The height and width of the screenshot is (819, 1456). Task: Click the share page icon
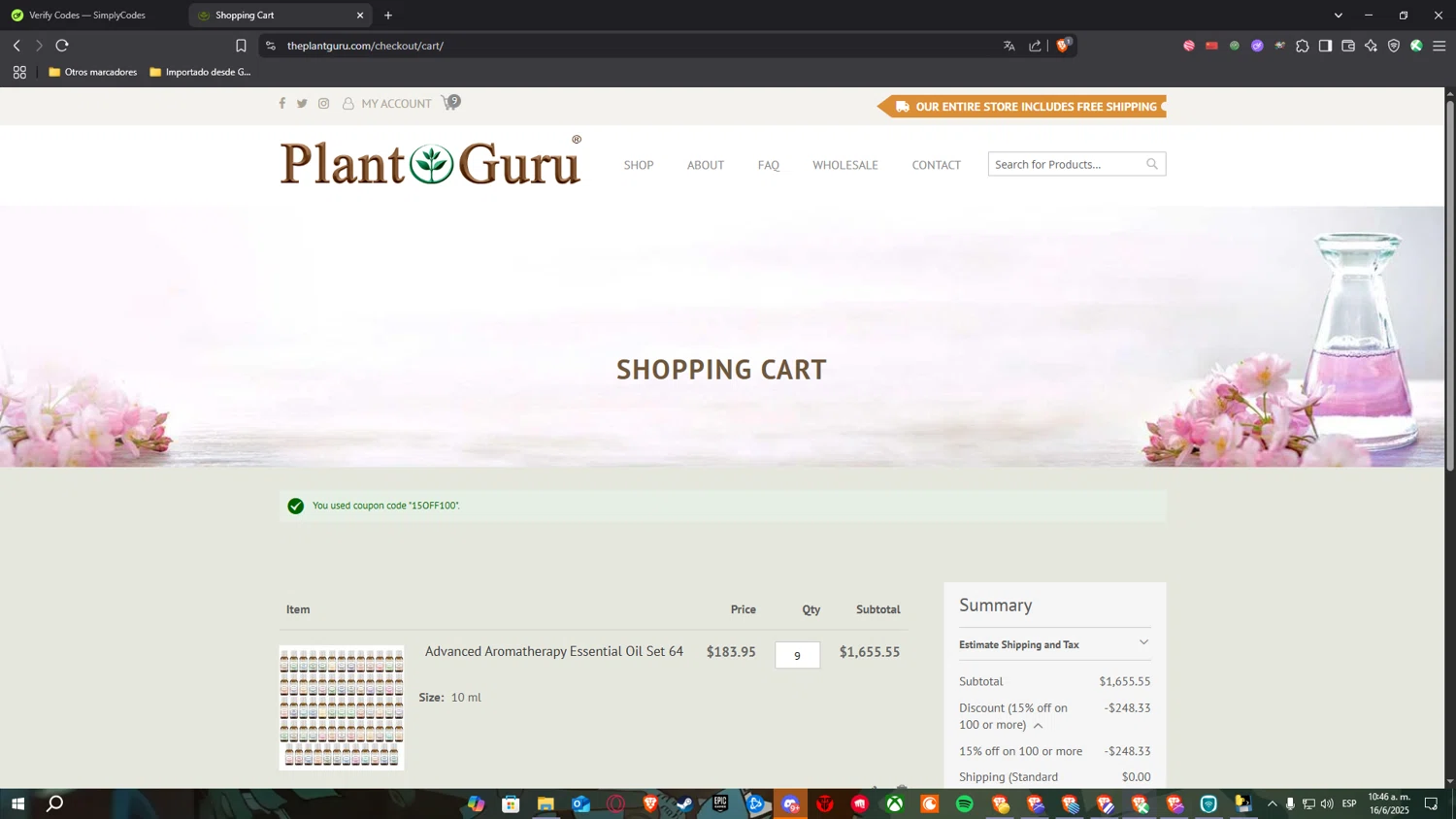click(1035, 46)
